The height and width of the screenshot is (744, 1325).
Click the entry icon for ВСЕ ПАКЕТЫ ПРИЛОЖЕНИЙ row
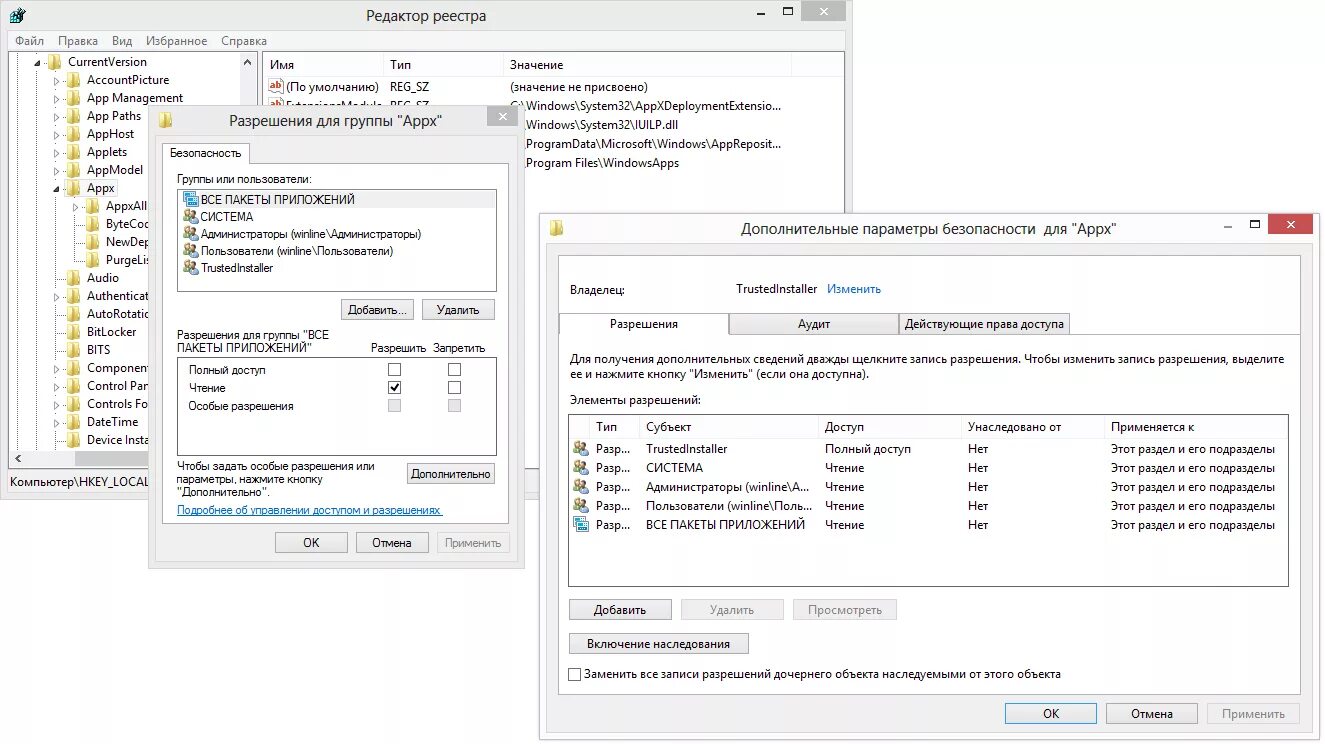point(580,524)
